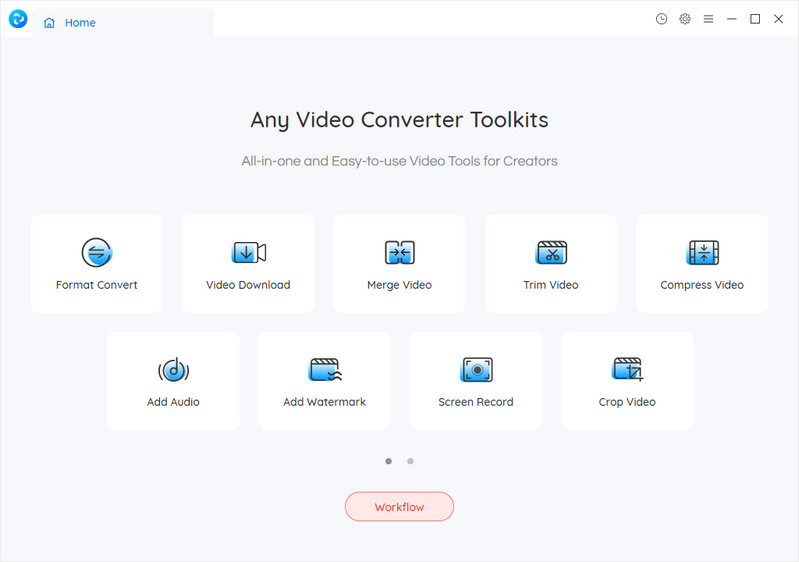
Task: Select the first page indicator dot
Action: [388, 461]
